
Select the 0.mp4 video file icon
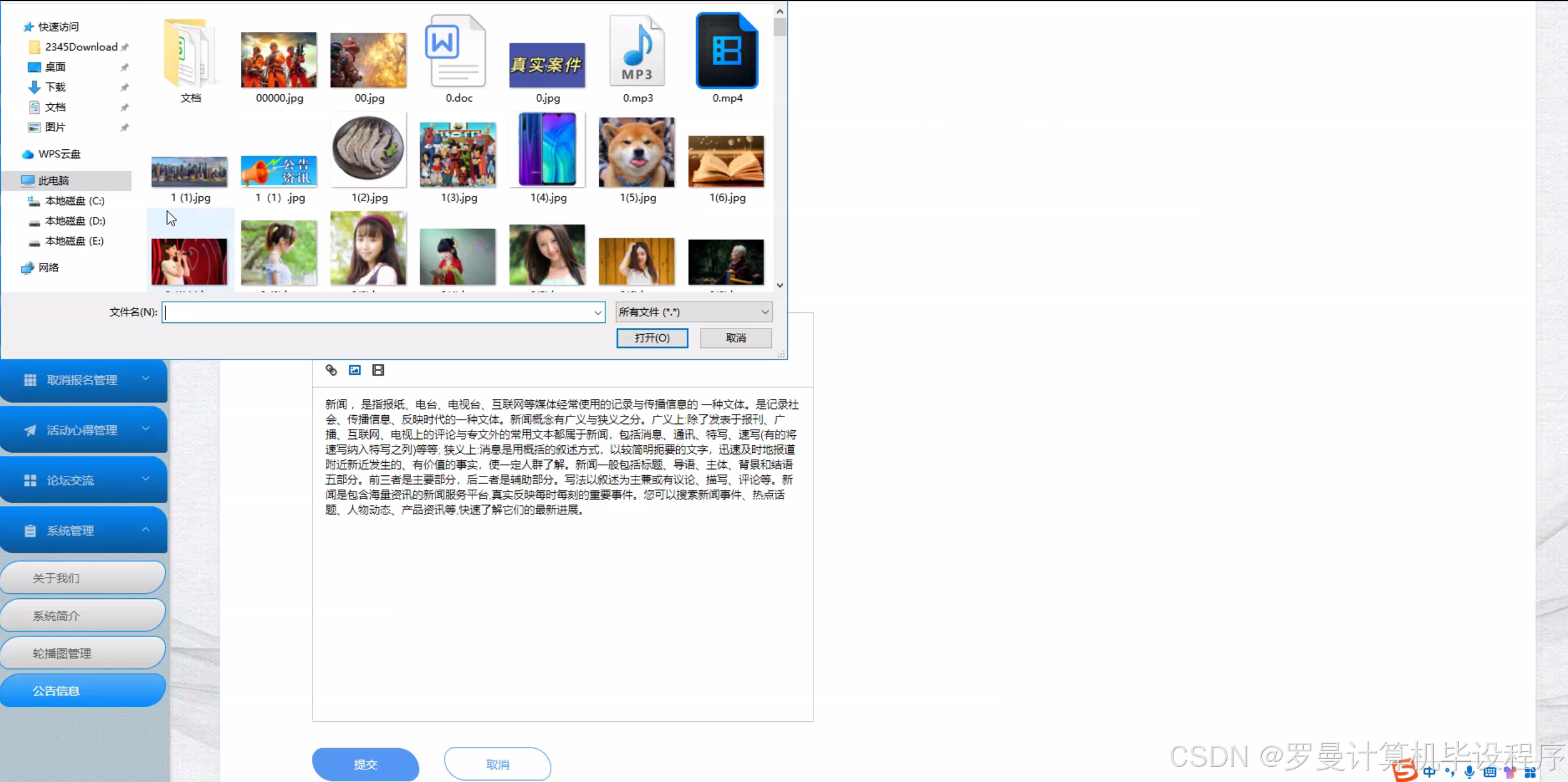(727, 52)
